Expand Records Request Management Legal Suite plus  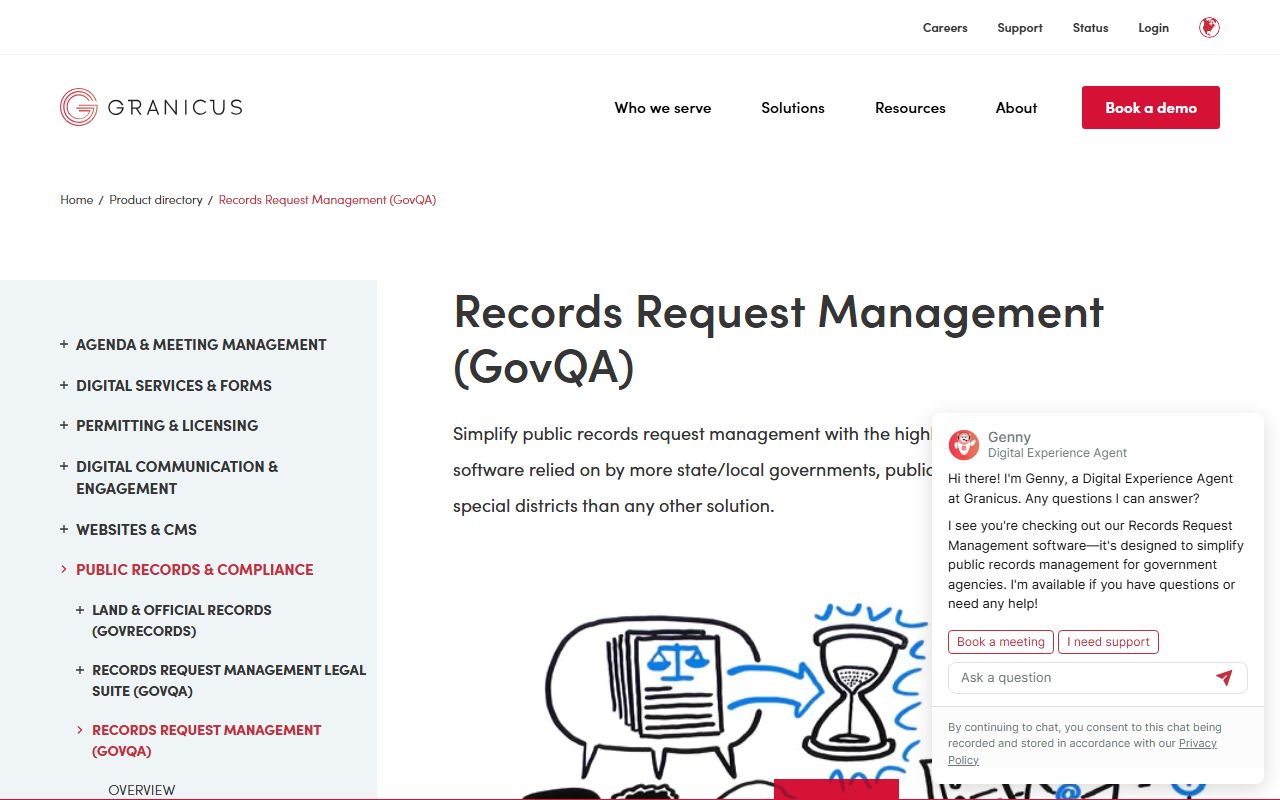[x=80, y=669]
